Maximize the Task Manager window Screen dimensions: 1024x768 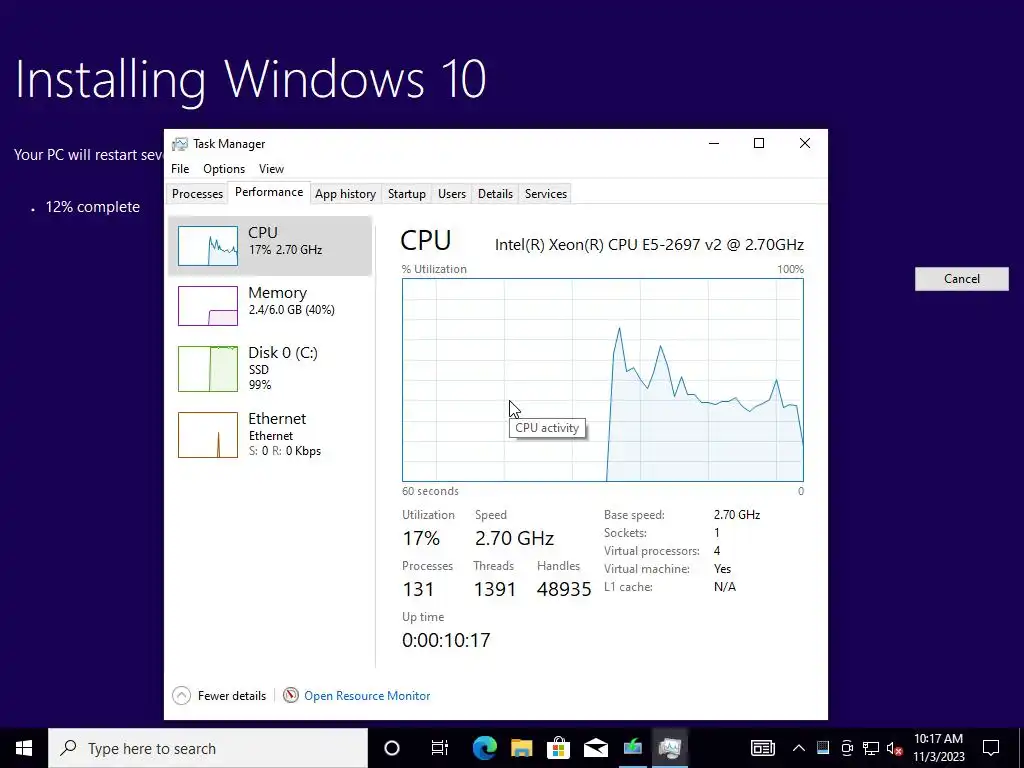point(759,143)
